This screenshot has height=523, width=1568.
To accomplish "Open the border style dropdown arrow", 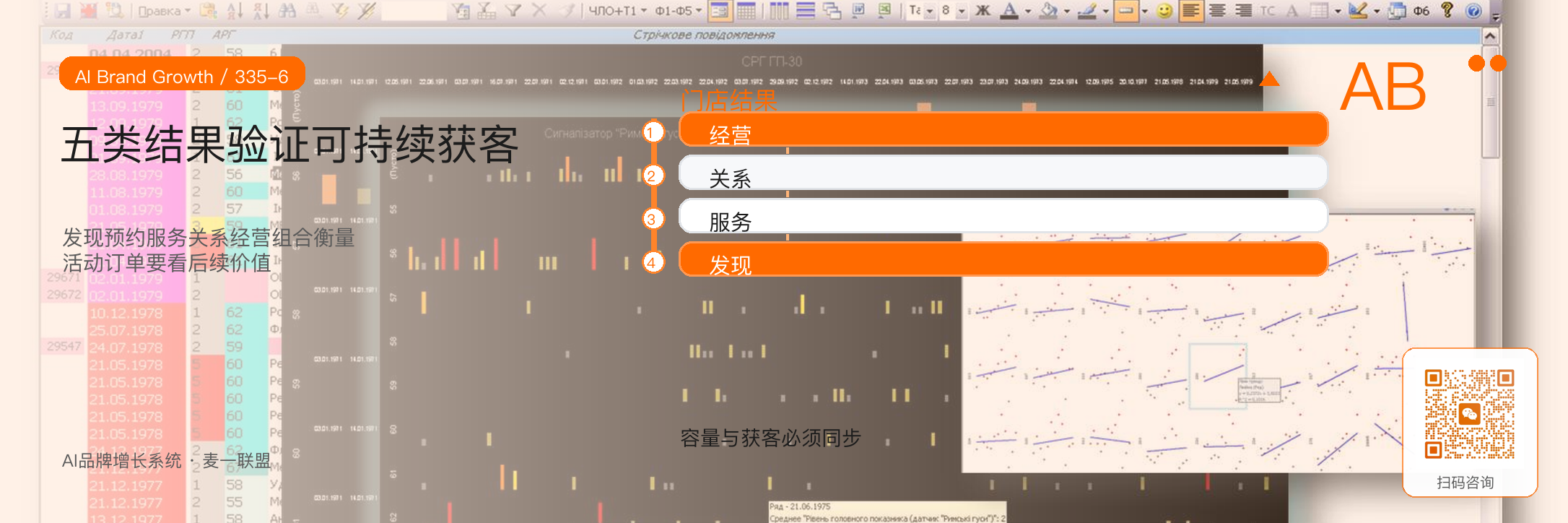I will coord(1145,11).
